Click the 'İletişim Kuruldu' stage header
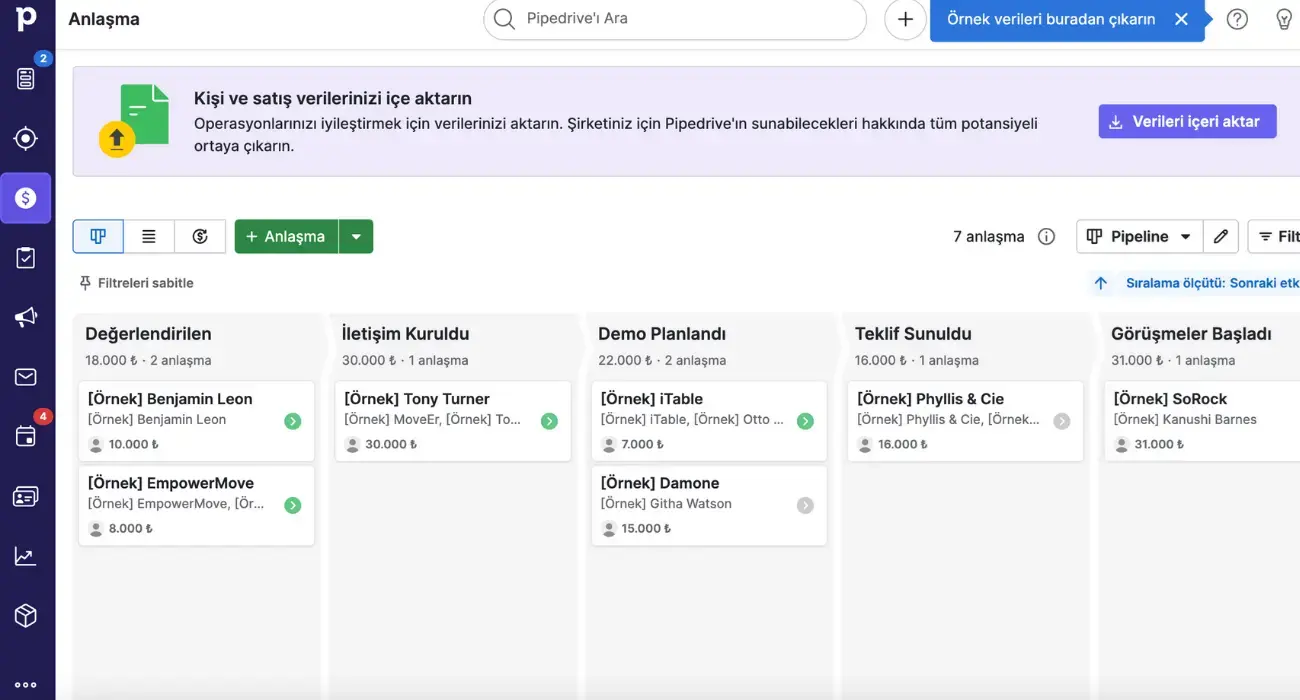The height and width of the screenshot is (700, 1300). (405, 334)
